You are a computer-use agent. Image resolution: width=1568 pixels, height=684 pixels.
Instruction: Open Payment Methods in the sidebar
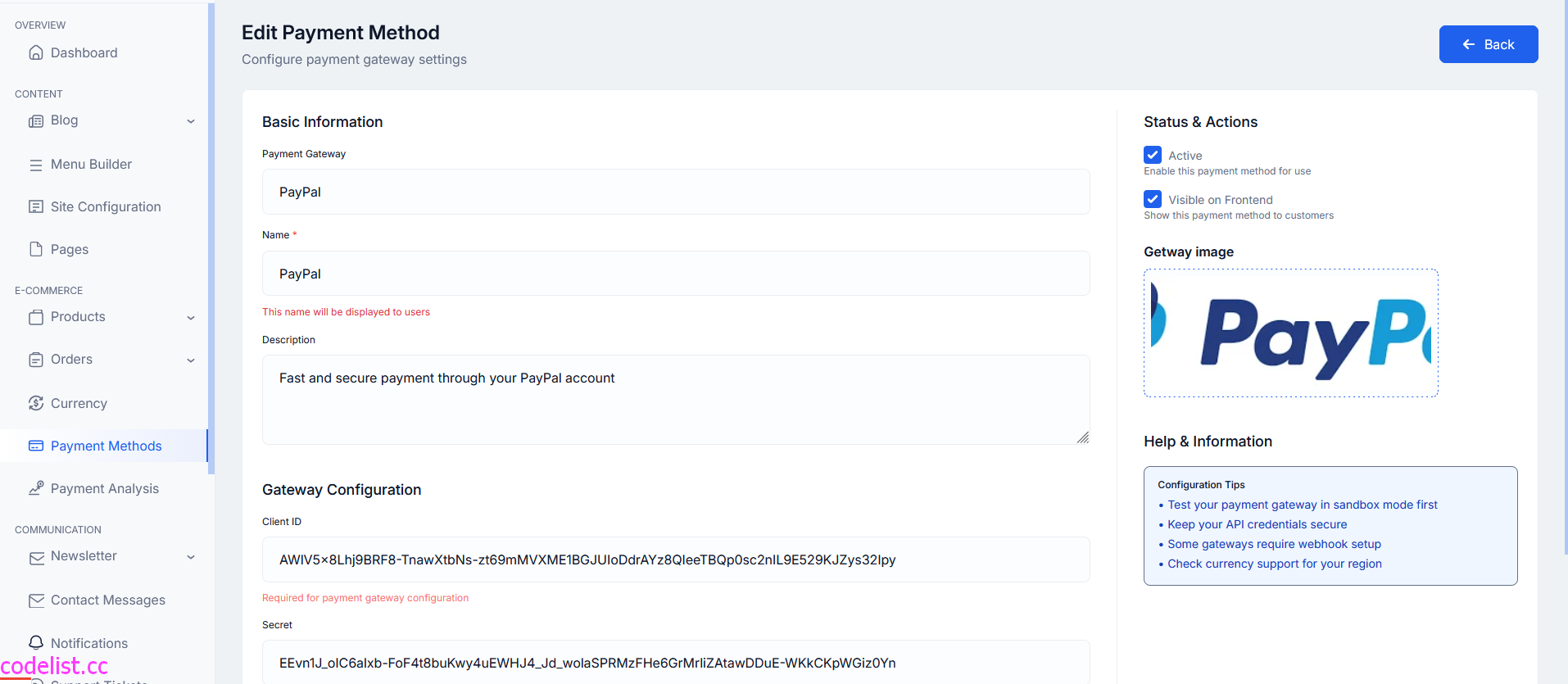[104, 446]
